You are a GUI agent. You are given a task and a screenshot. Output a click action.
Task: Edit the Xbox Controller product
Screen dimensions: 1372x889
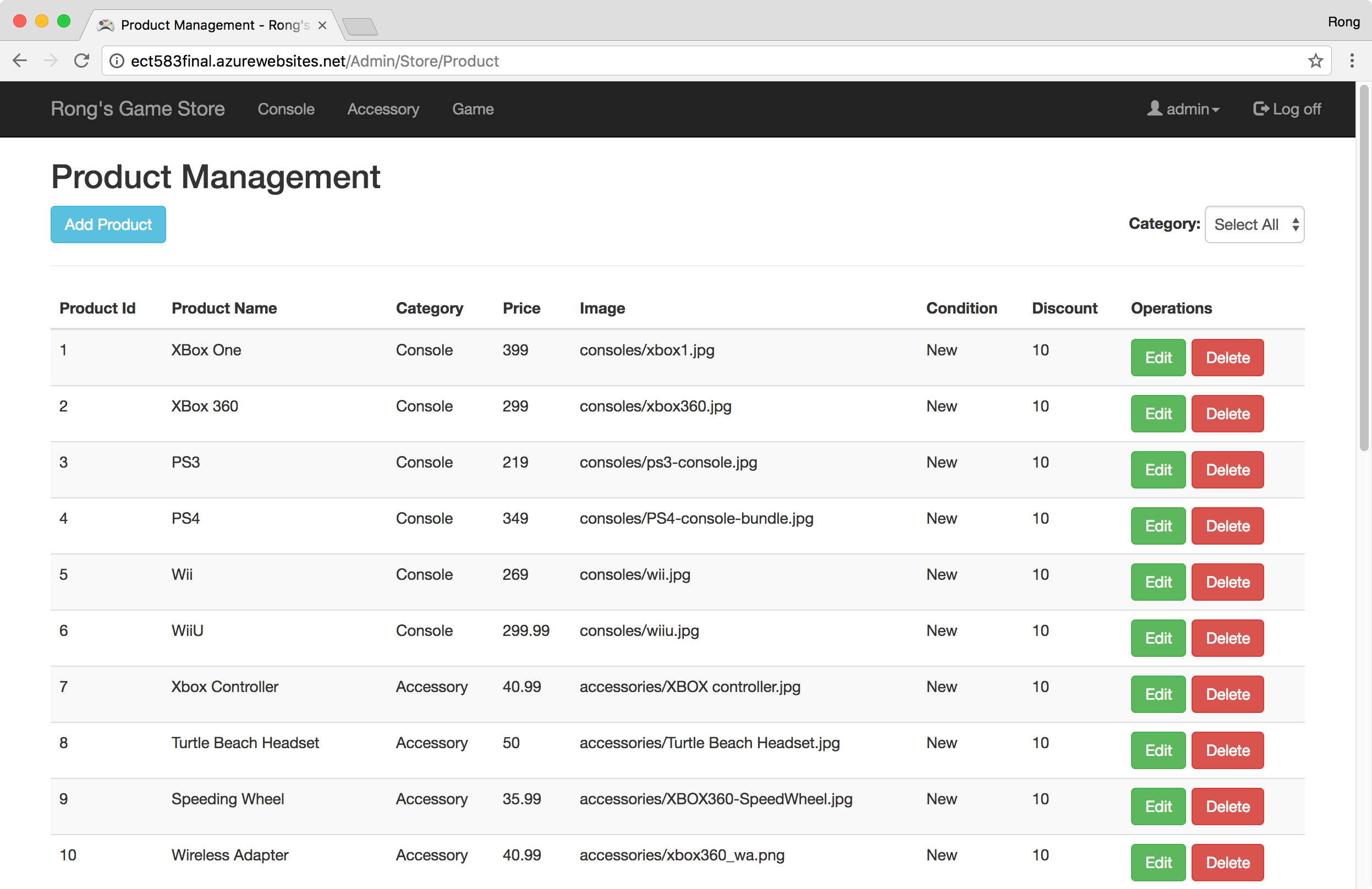pyautogui.click(x=1158, y=694)
